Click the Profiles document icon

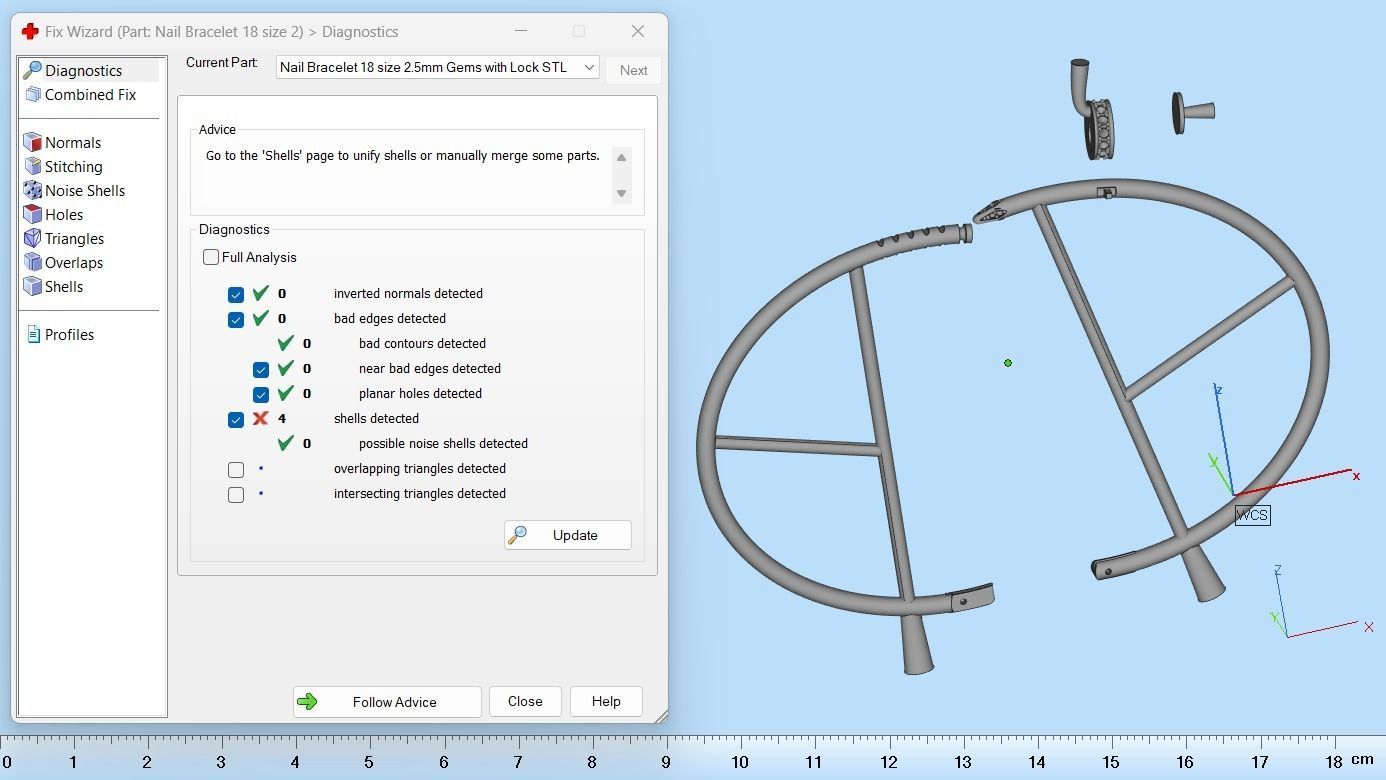pos(33,334)
